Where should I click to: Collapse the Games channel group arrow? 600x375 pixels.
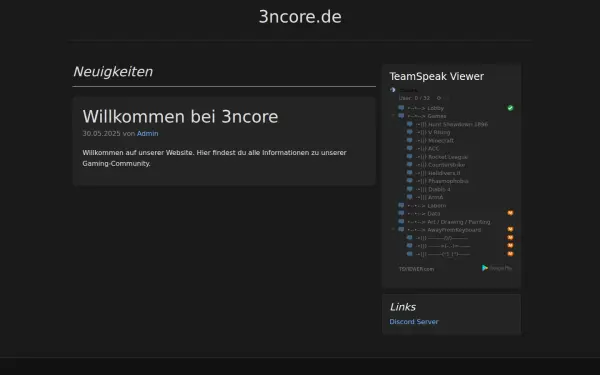point(393,116)
